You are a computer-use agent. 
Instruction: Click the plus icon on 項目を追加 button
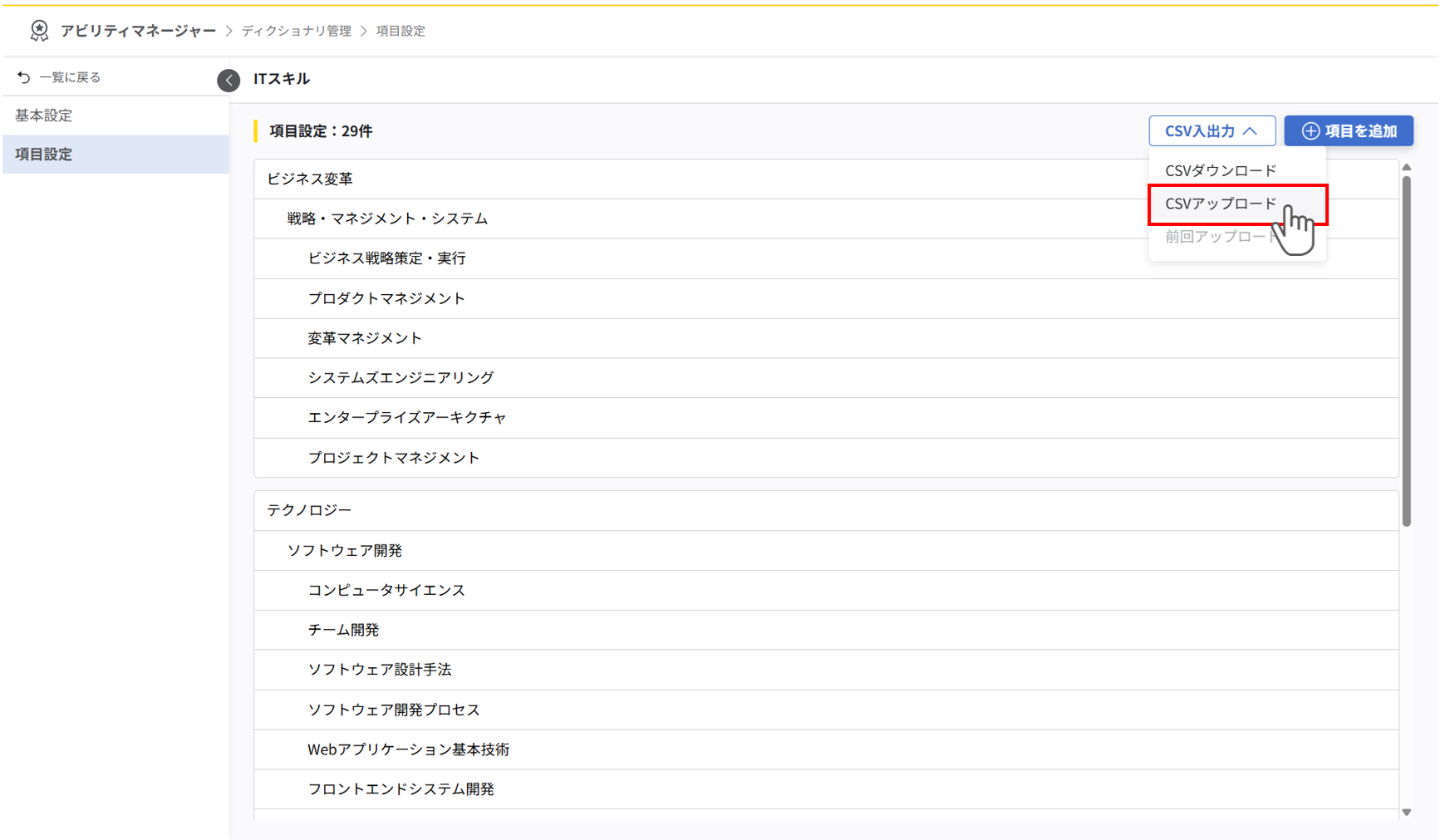pyautogui.click(x=1310, y=130)
